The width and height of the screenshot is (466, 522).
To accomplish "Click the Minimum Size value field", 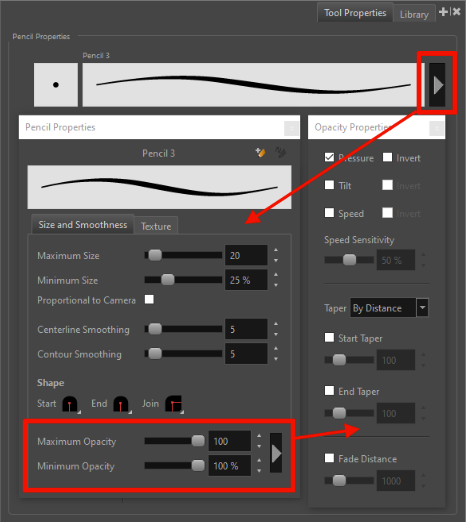I will pyautogui.click(x=246, y=280).
